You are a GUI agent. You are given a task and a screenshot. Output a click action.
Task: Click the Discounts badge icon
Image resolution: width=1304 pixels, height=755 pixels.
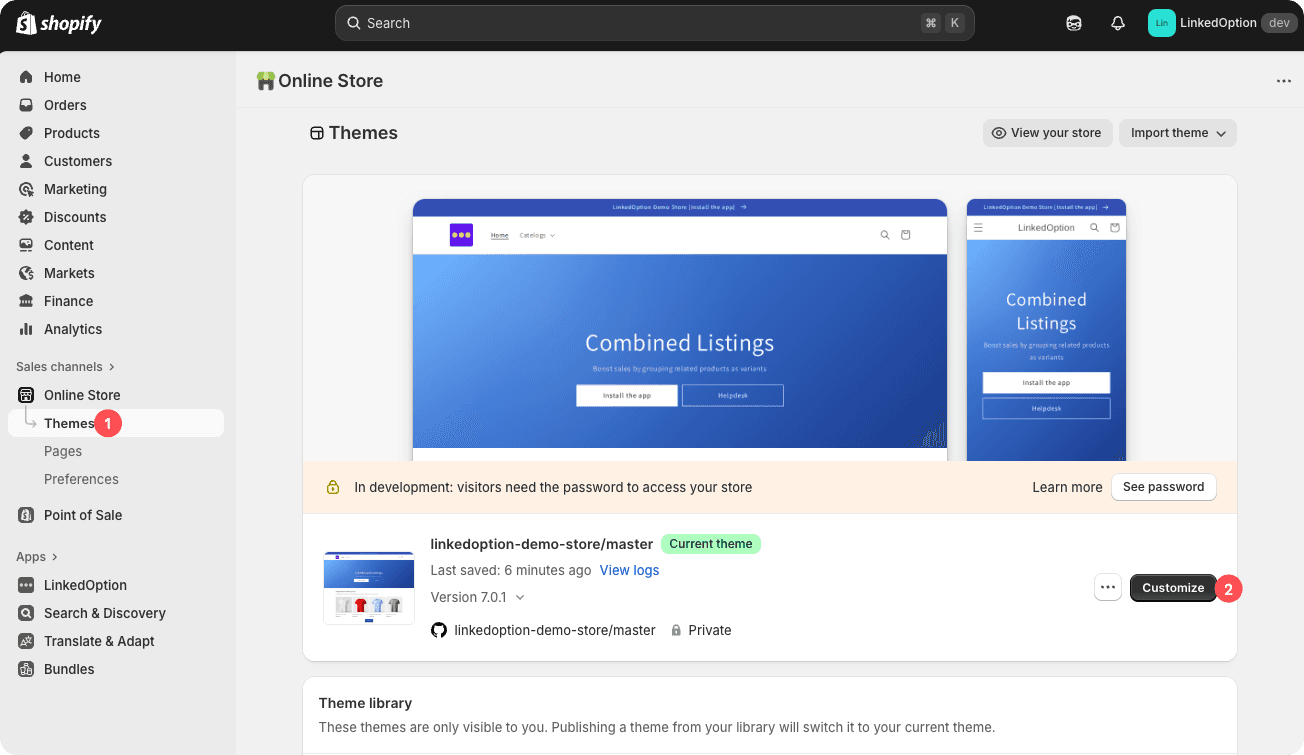(x=26, y=217)
